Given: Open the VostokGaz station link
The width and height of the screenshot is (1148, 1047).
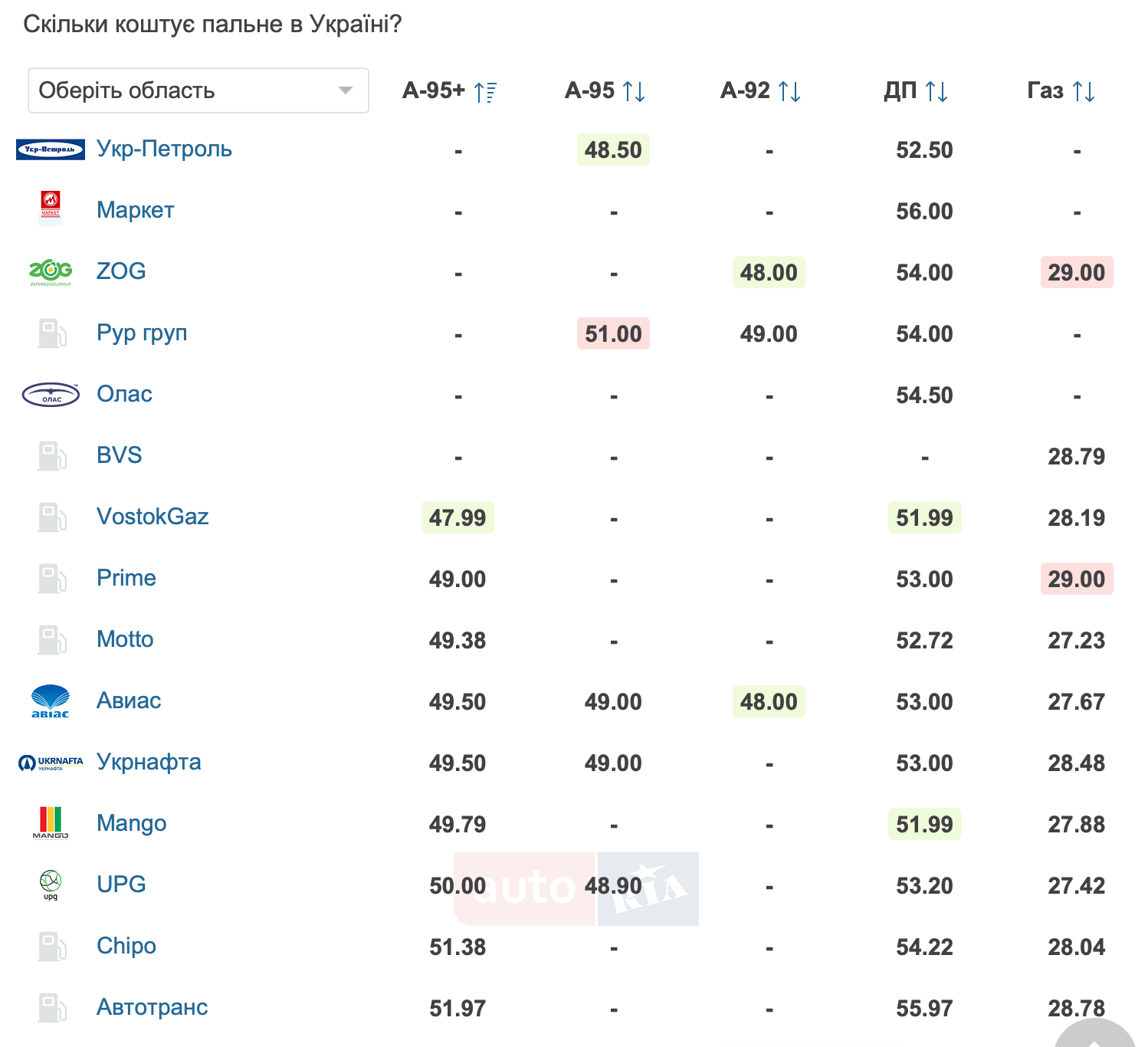Looking at the screenshot, I should (x=153, y=517).
